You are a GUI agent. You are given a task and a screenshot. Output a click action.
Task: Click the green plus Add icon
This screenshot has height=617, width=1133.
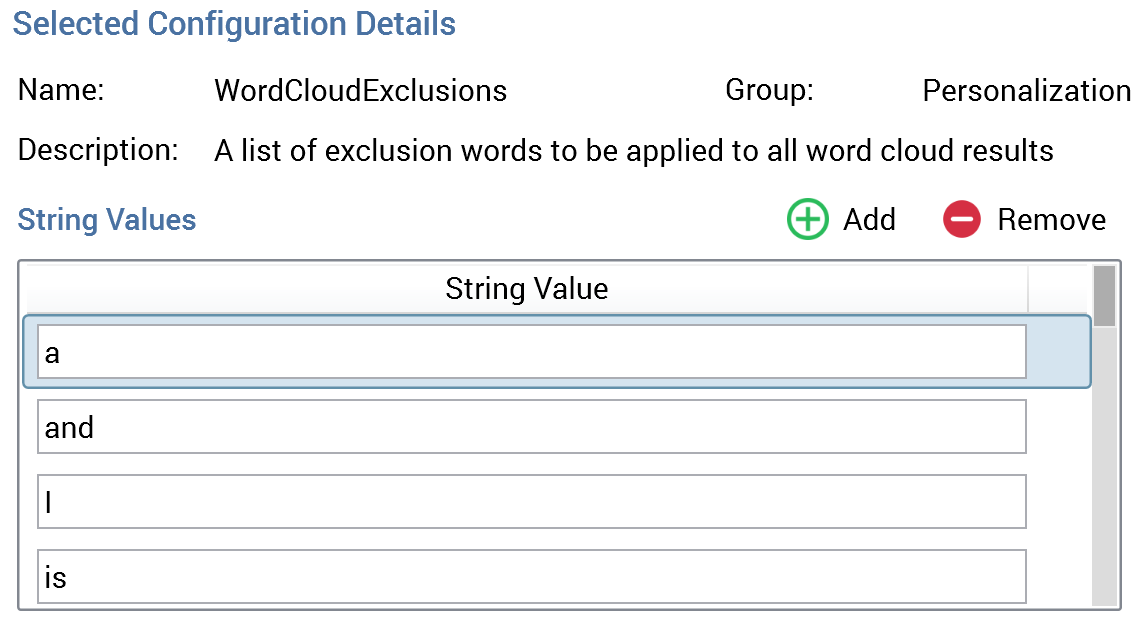808,220
